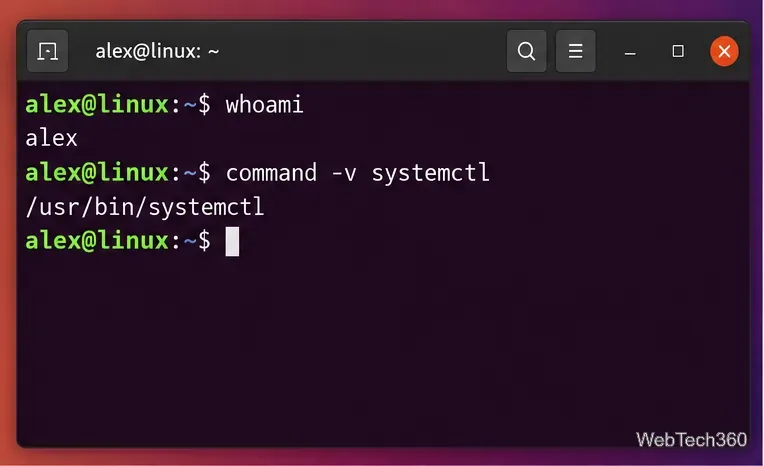Click the last empty 'alex@linux' prompt
The image size is (764, 466).
point(118,241)
